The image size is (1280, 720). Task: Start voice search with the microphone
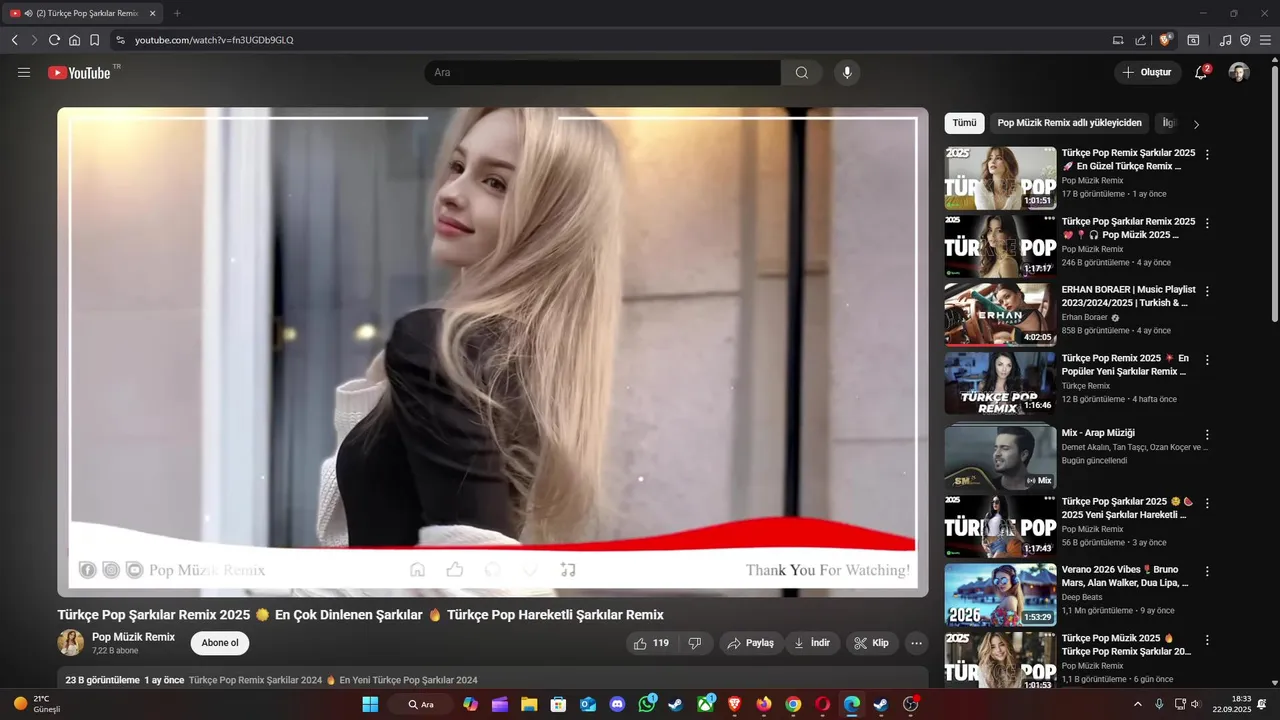[x=847, y=72]
